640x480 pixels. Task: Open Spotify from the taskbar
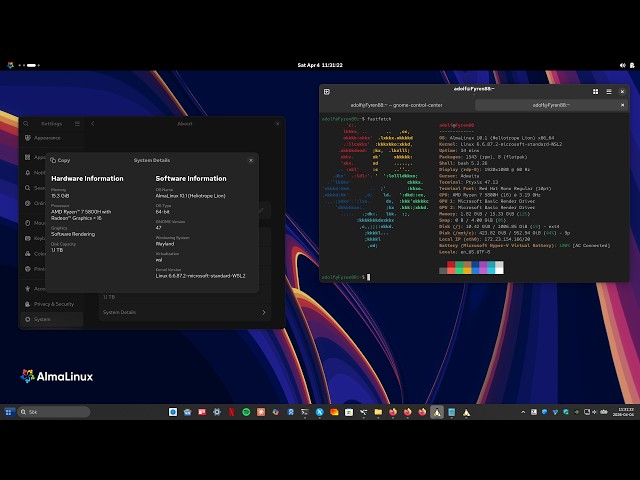click(246, 412)
